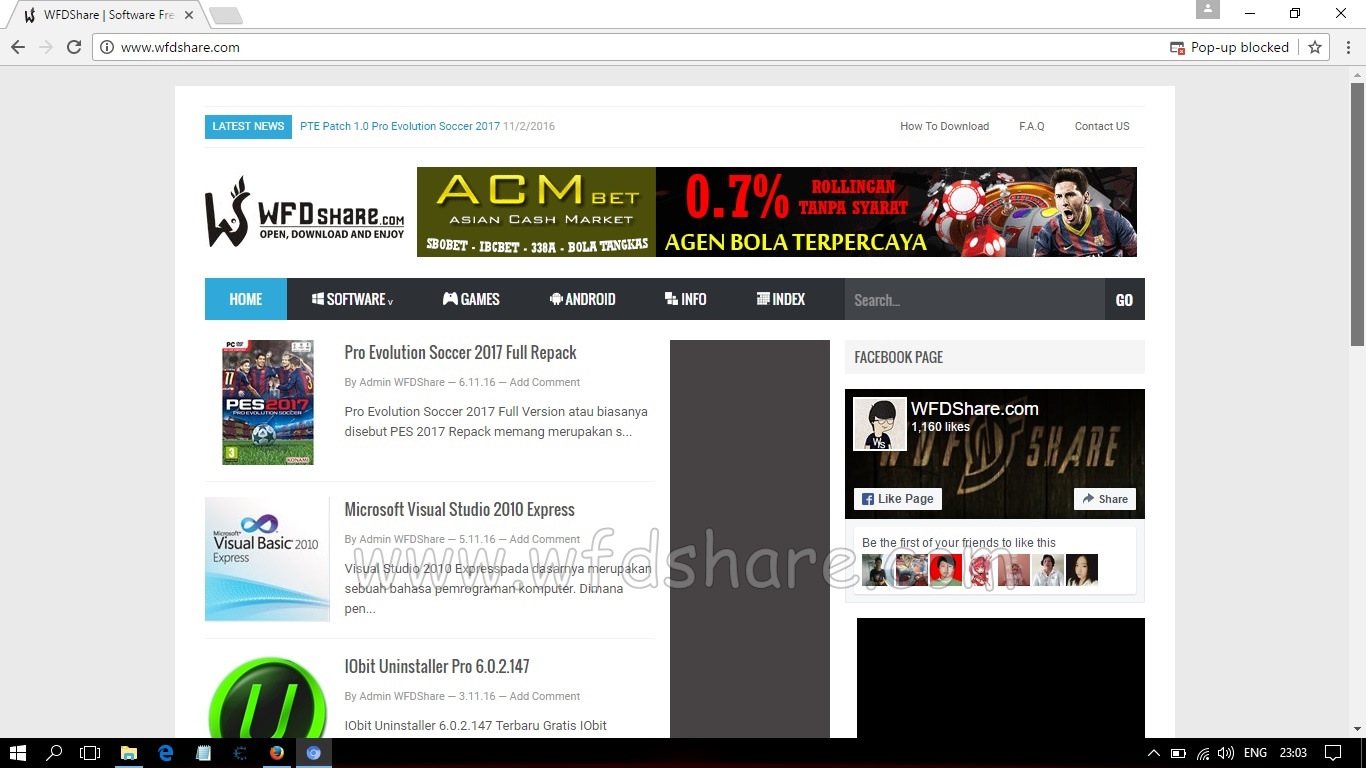
Task: Launch Microsoft Edge from the taskbar
Action: coord(166,753)
